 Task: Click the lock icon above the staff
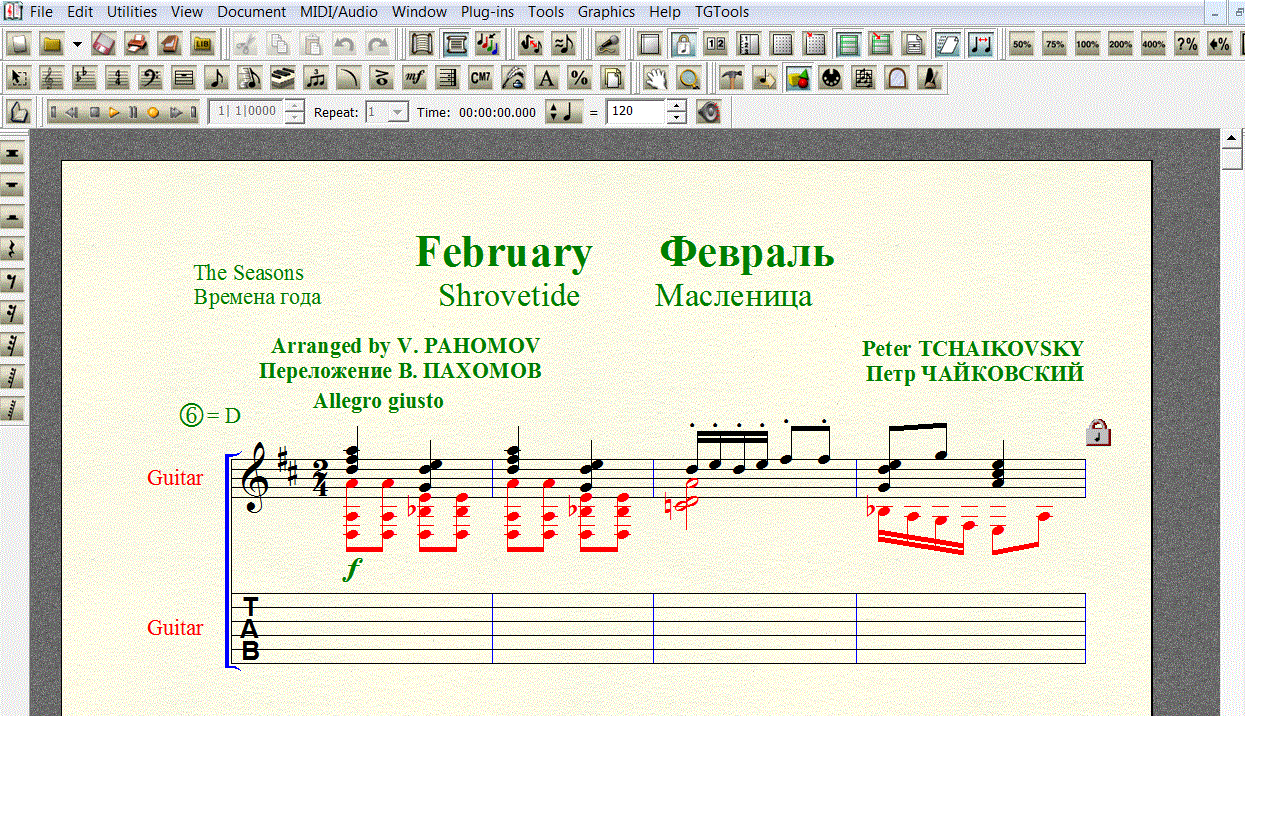[1098, 432]
